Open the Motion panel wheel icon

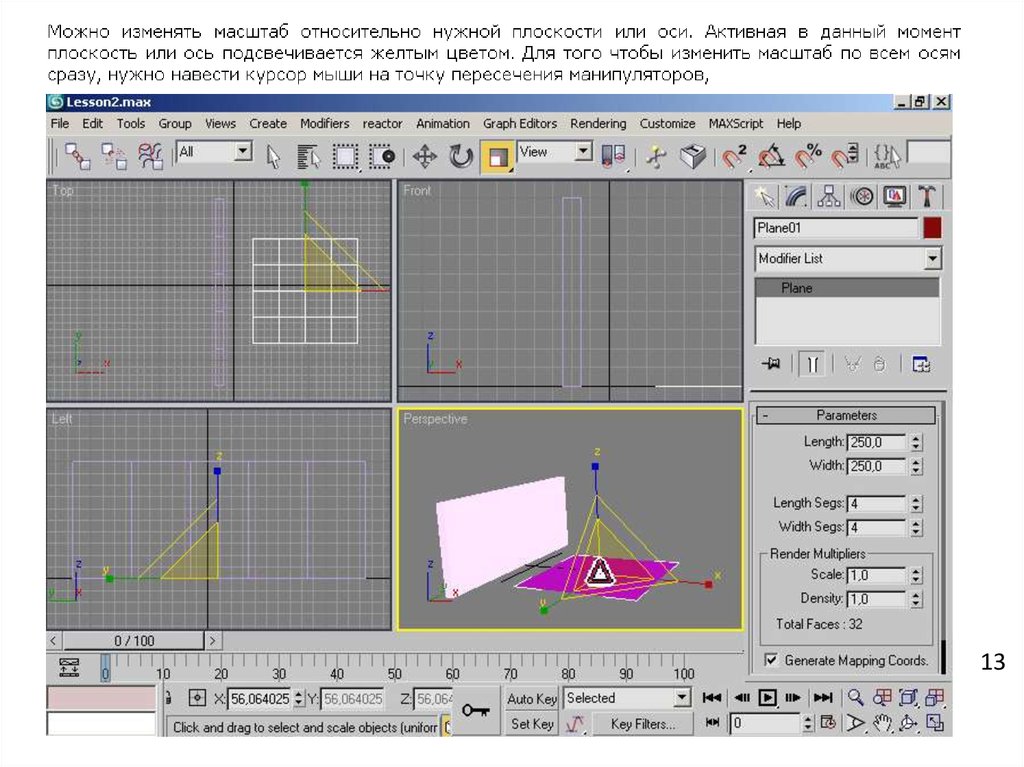pos(861,196)
